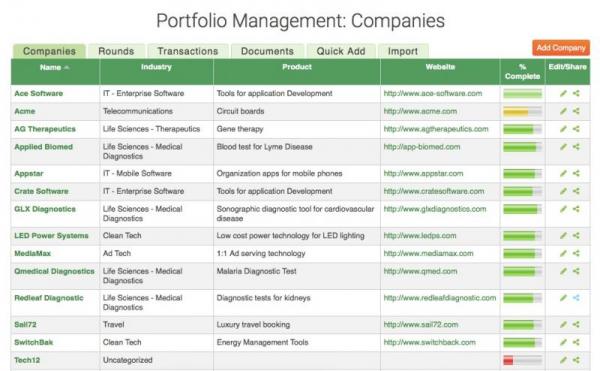
Task: Open edit pencil for GLX Diagnostics
Action: pos(563,209)
